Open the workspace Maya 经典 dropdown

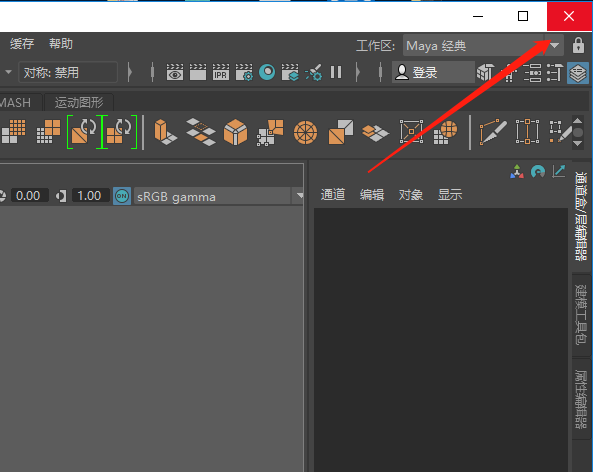click(x=483, y=45)
